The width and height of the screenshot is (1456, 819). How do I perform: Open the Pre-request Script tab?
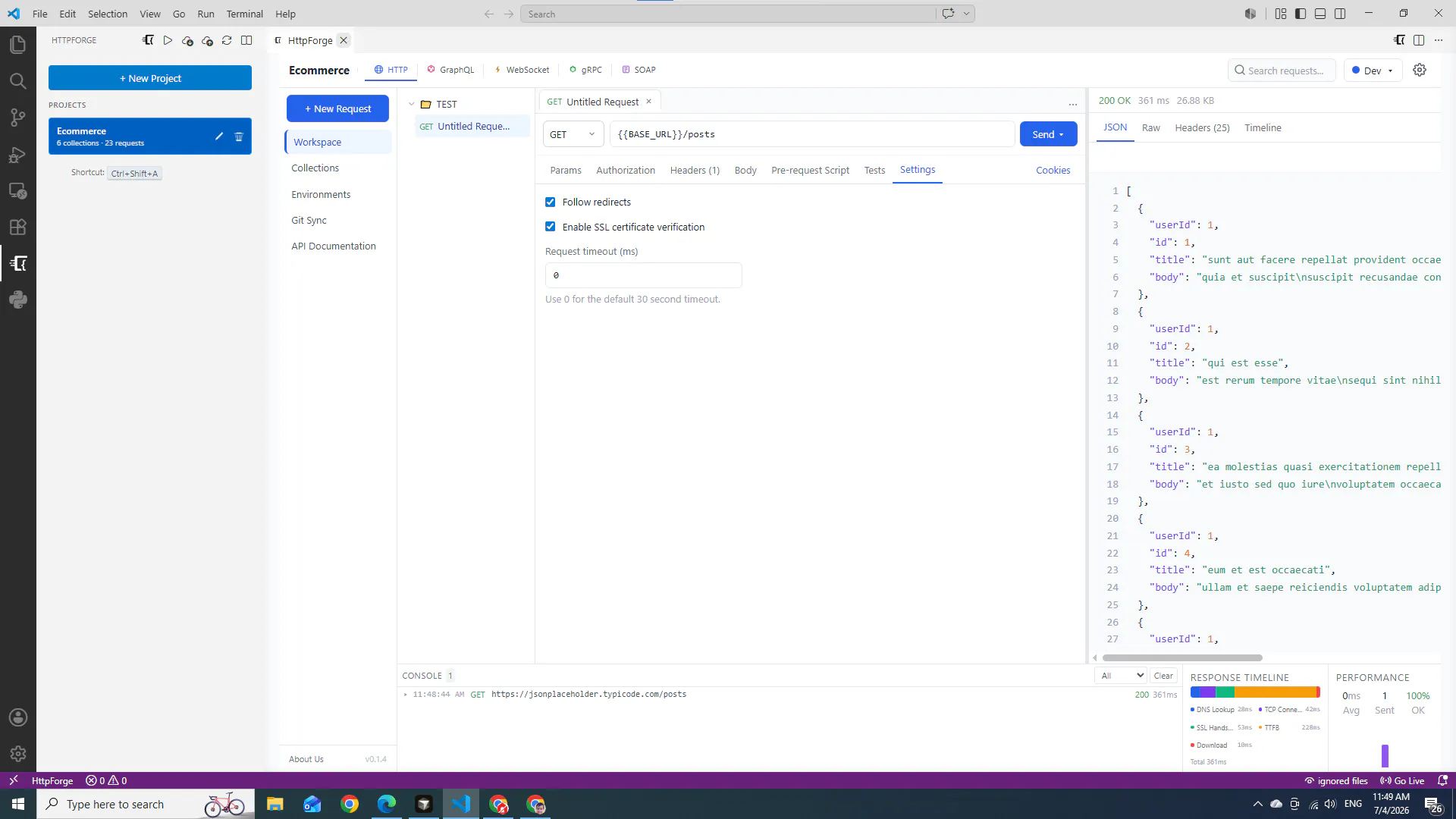pyautogui.click(x=810, y=171)
